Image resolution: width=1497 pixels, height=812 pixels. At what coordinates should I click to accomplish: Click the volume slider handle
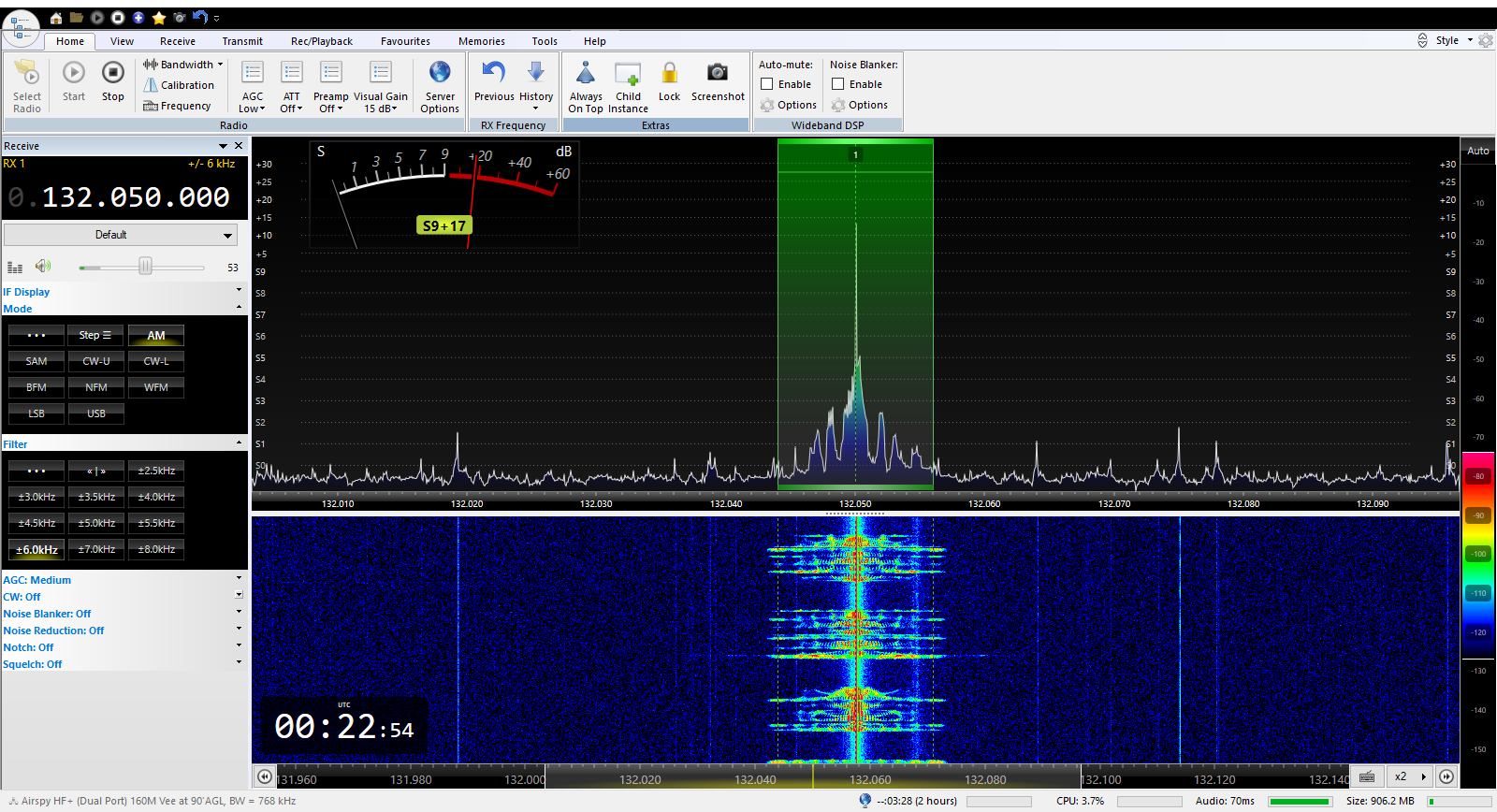click(145, 267)
